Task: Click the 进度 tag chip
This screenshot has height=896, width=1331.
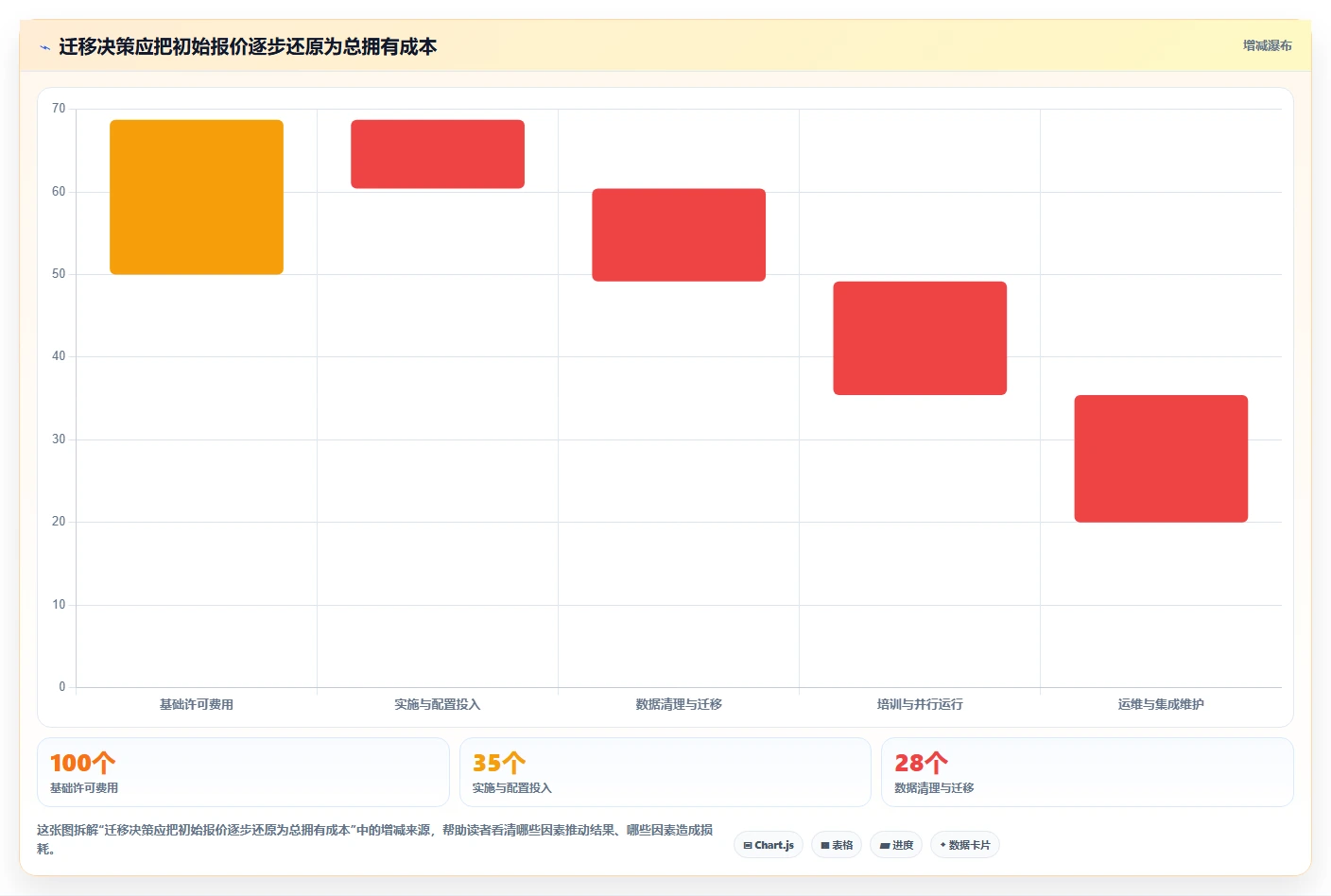Action: pyautogui.click(x=896, y=845)
